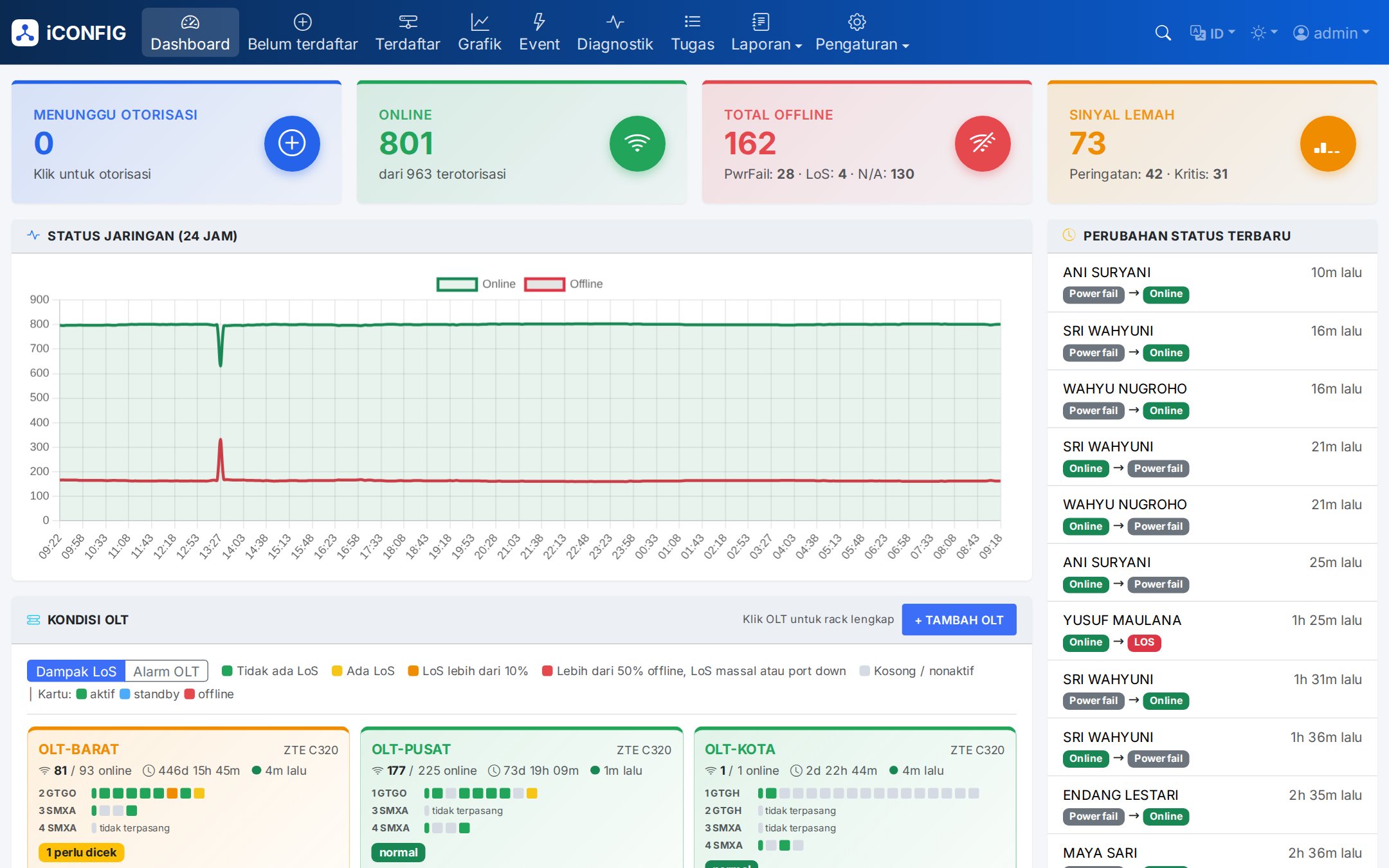
Task: Open the OLT-KOTA rack card title
Action: [740, 750]
